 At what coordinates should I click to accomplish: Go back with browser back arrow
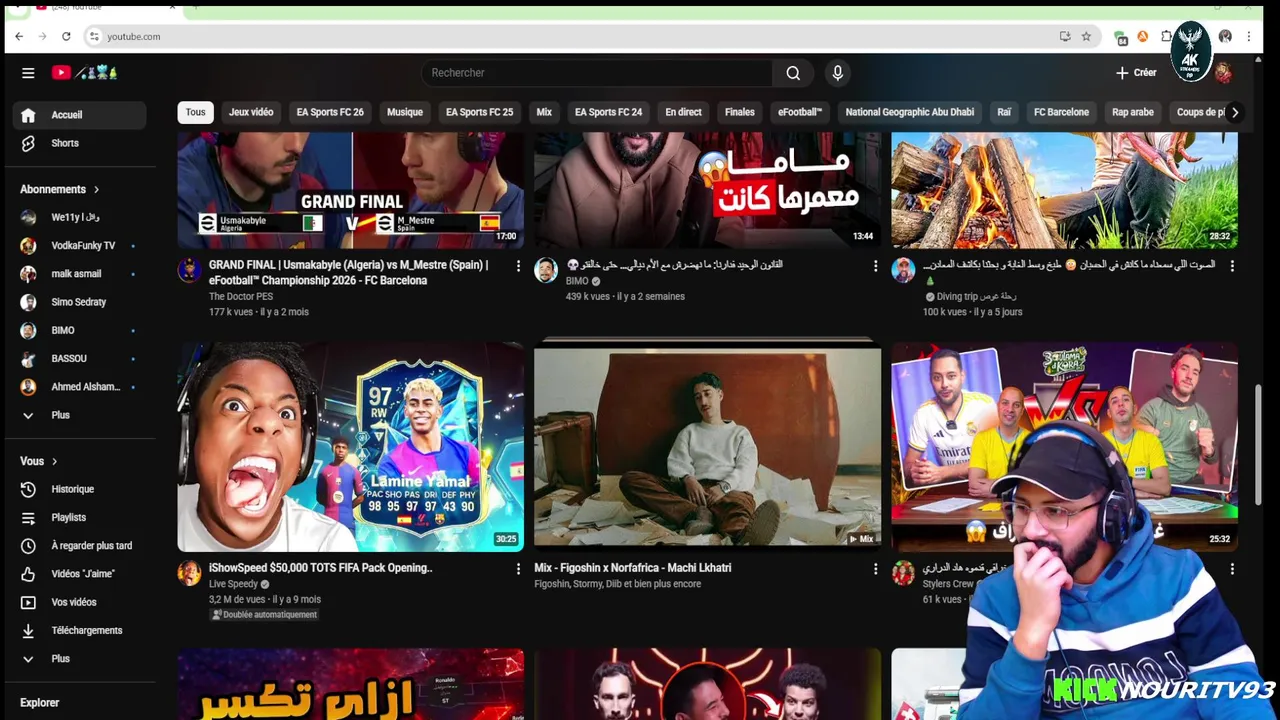tap(19, 36)
